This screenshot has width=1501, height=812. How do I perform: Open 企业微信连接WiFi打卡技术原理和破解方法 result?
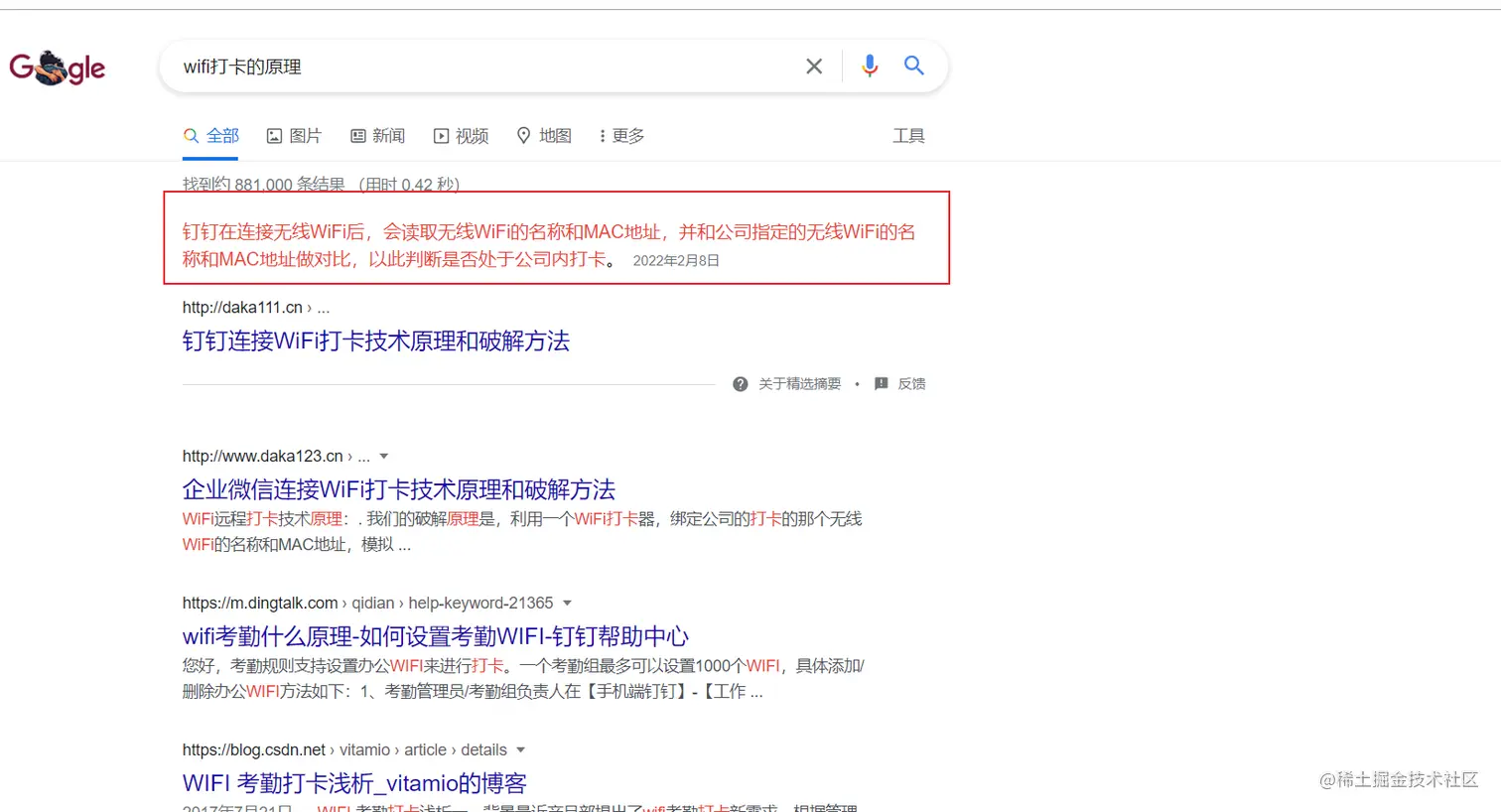coord(399,489)
